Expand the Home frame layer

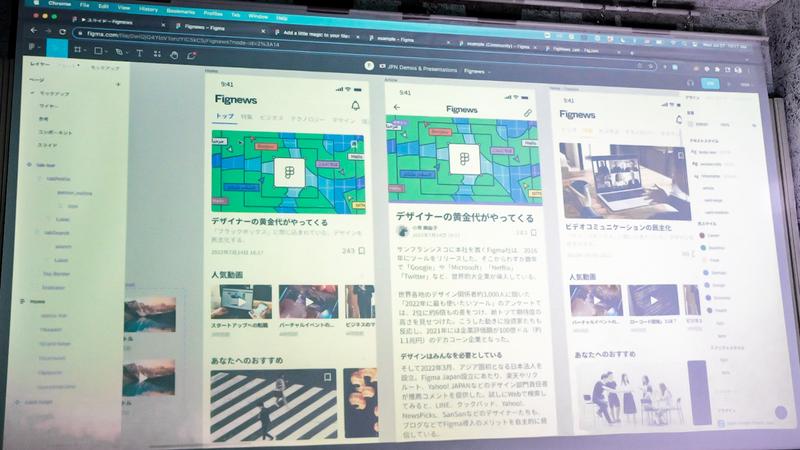[22, 302]
